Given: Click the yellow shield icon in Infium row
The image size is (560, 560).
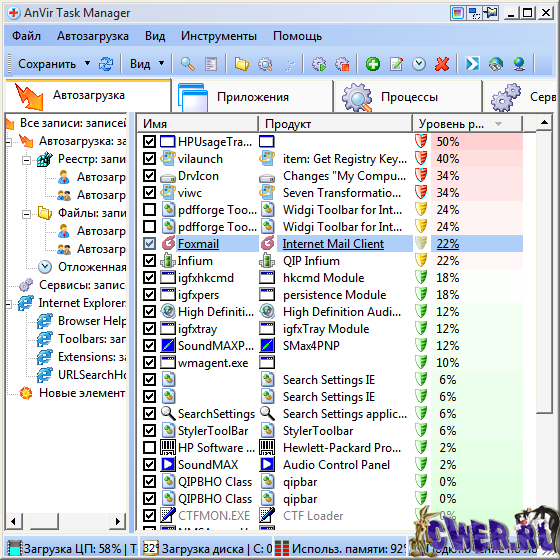Looking at the screenshot, I should (x=421, y=260).
